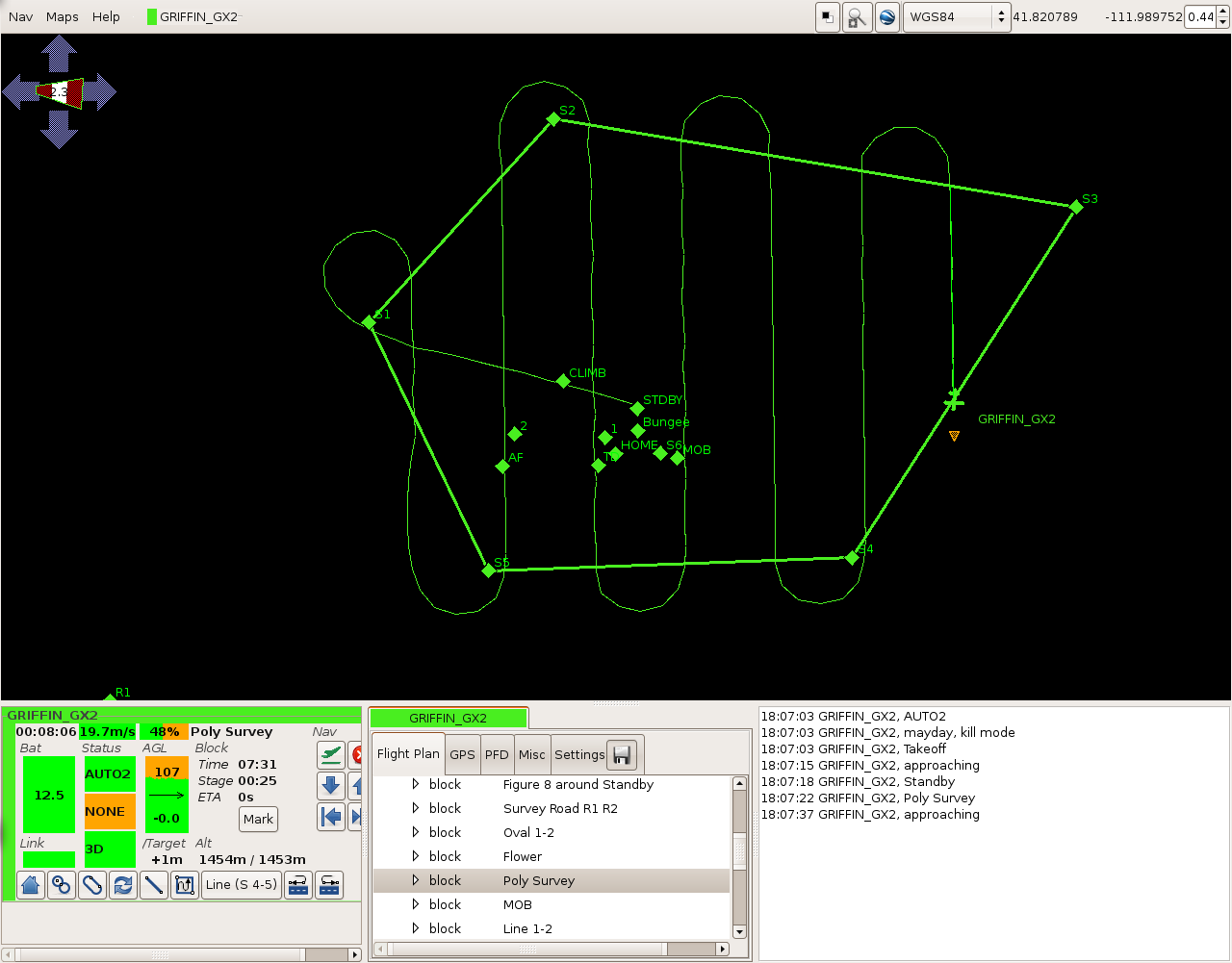Open the Maps menu
Image resolution: width=1232 pixels, height=963 pixels.
(x=63, y=17)
